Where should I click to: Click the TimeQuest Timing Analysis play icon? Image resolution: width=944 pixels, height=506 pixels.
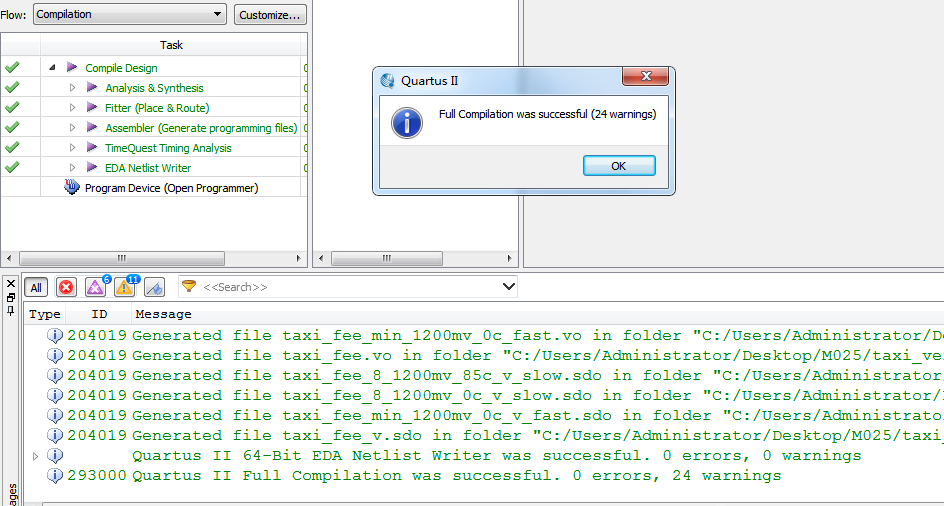click(x=92, y=147)
